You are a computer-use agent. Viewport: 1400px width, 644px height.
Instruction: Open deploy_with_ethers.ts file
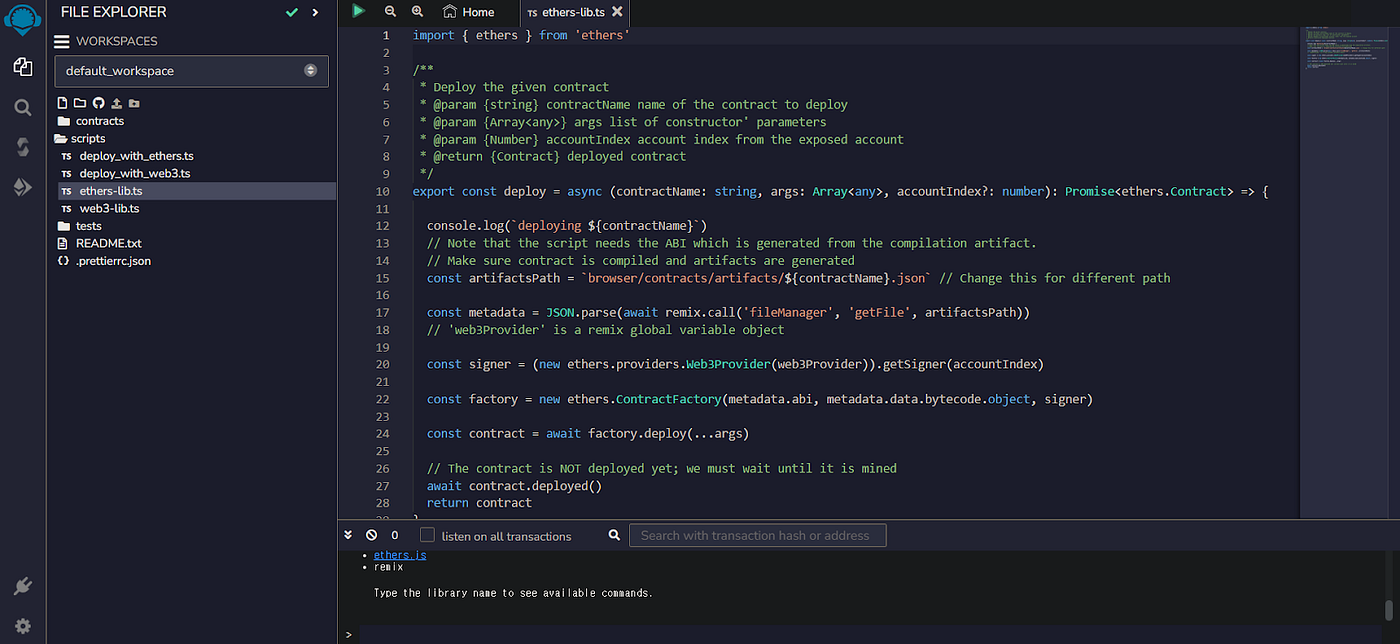point(136,156)
